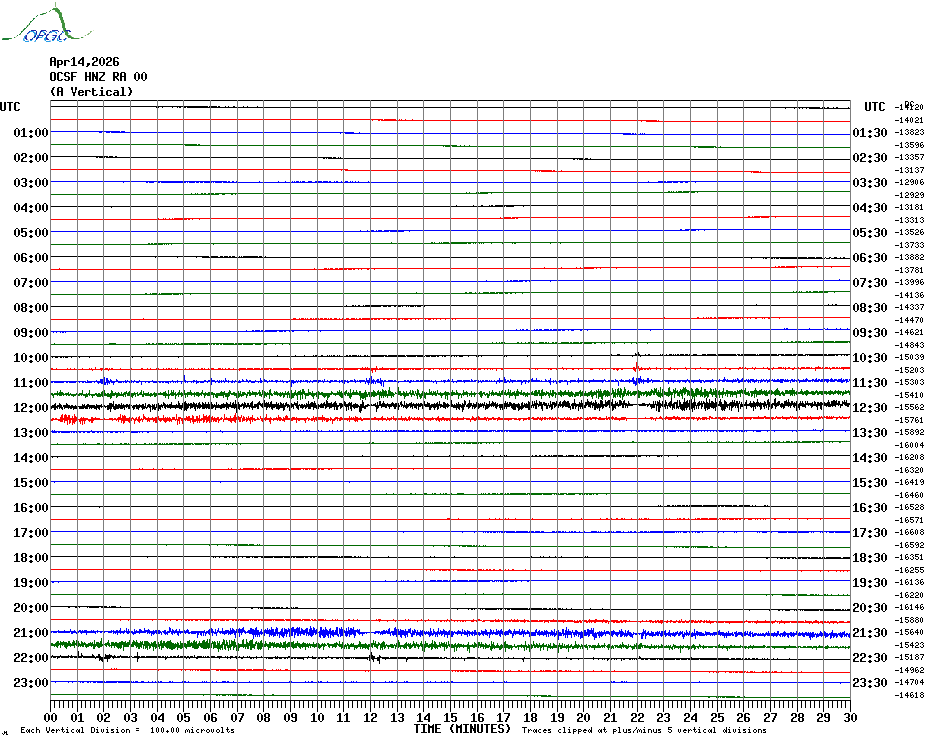Click the 'Traces clipped at plus/minus 5' note
Viewport: 930px width, 744px height.
click(644, 730)
